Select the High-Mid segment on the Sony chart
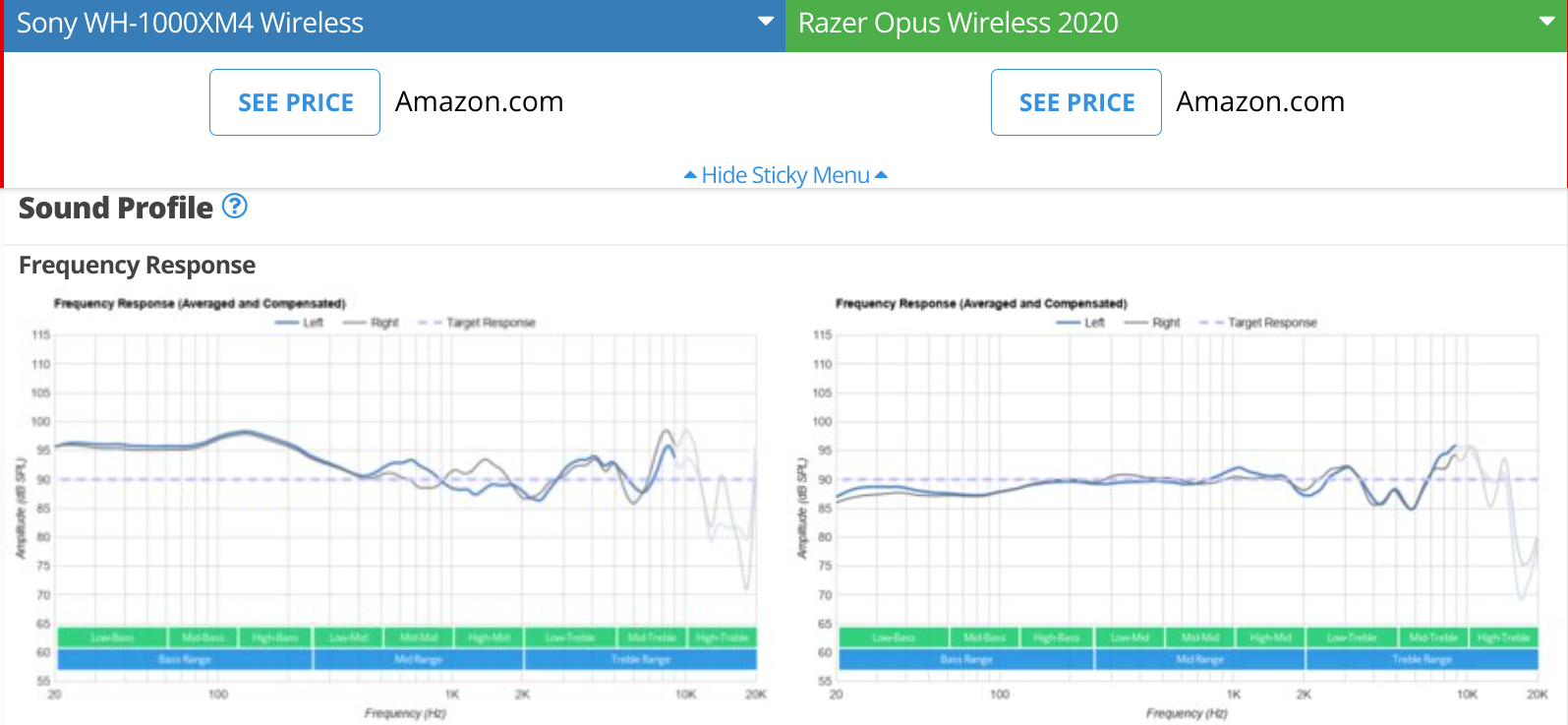Image resolution: width=1568 pixels, height=725 pixels. coord(489,636)
